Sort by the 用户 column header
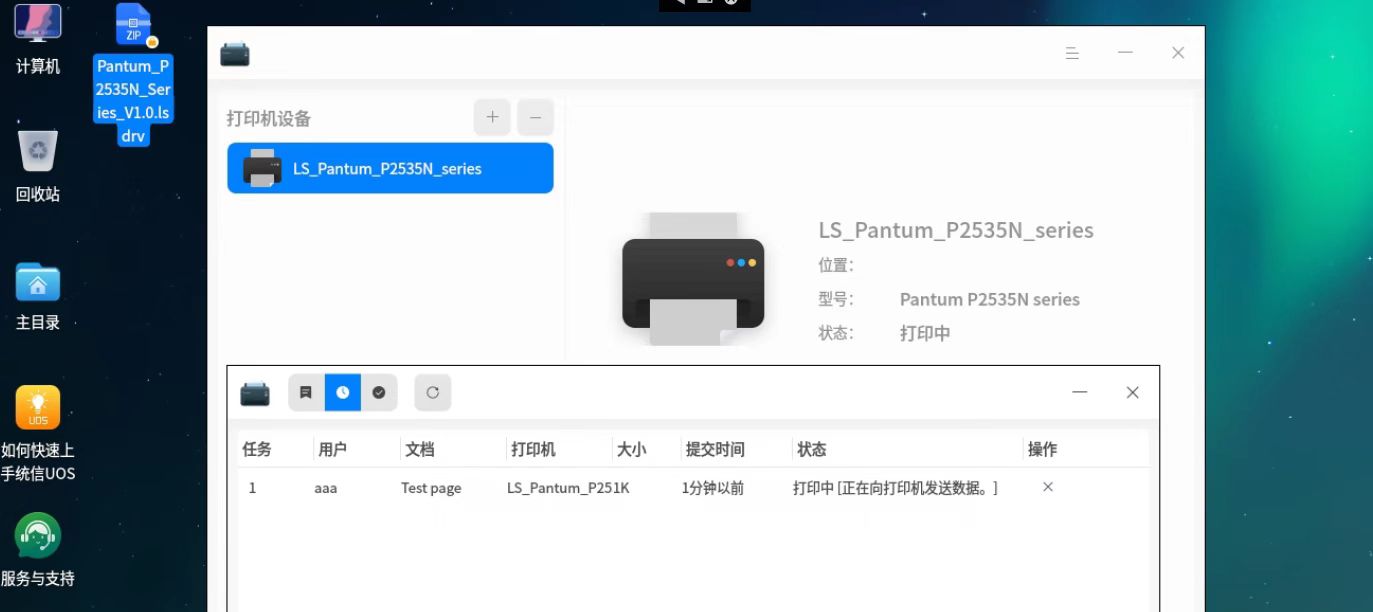 tap(333, 450)
